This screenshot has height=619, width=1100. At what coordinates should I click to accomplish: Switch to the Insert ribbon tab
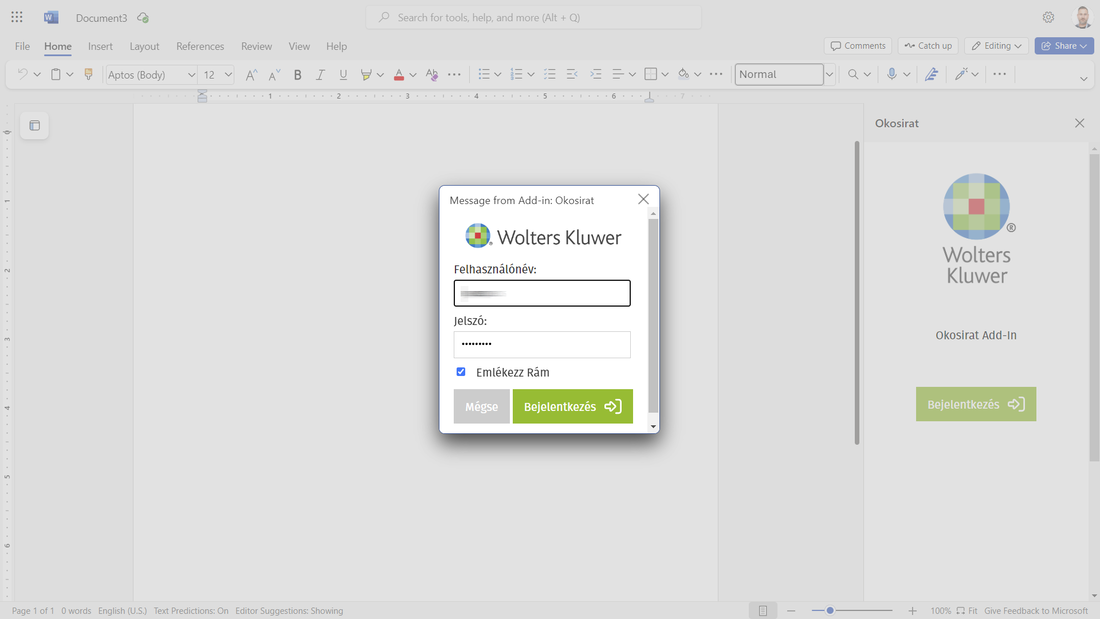tap(100, 46)
